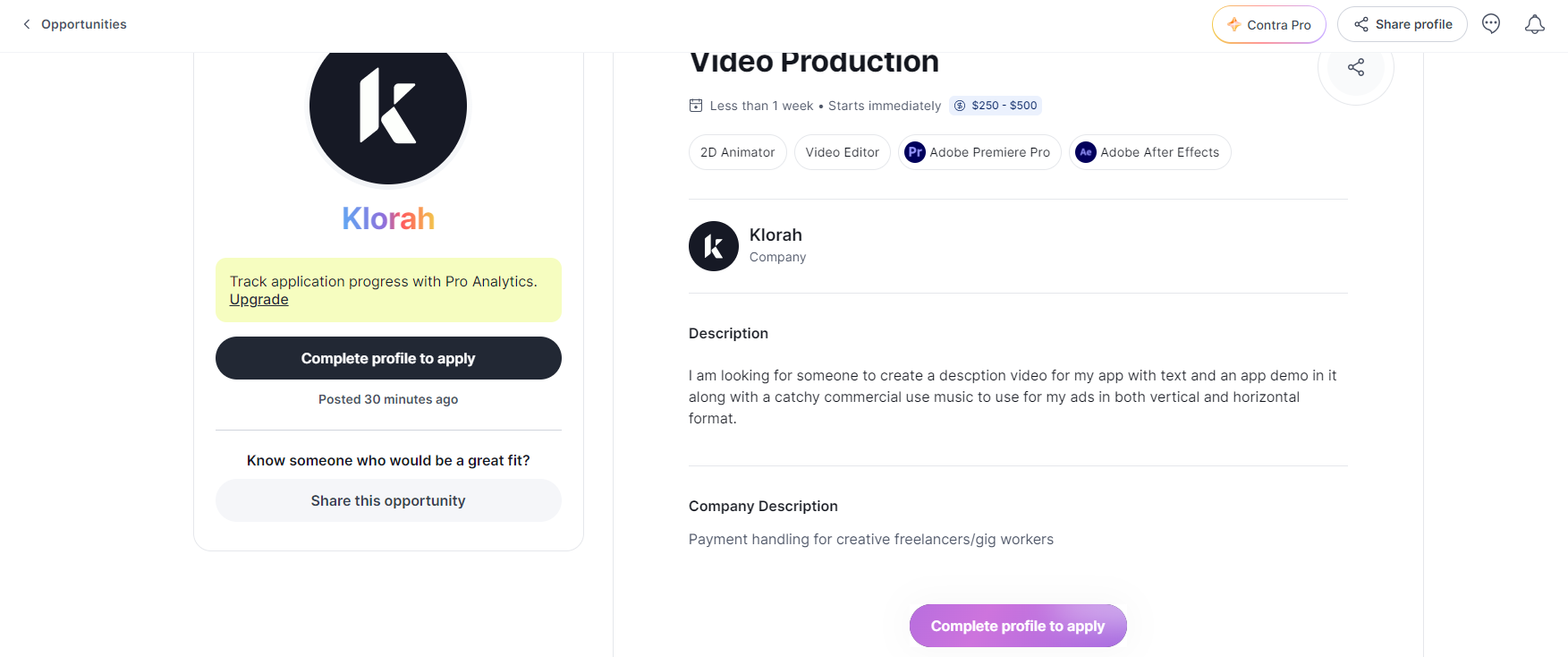The image size is (1568, 657).
Task: Click the notifications bell icon
Action: pos(1535,24)
